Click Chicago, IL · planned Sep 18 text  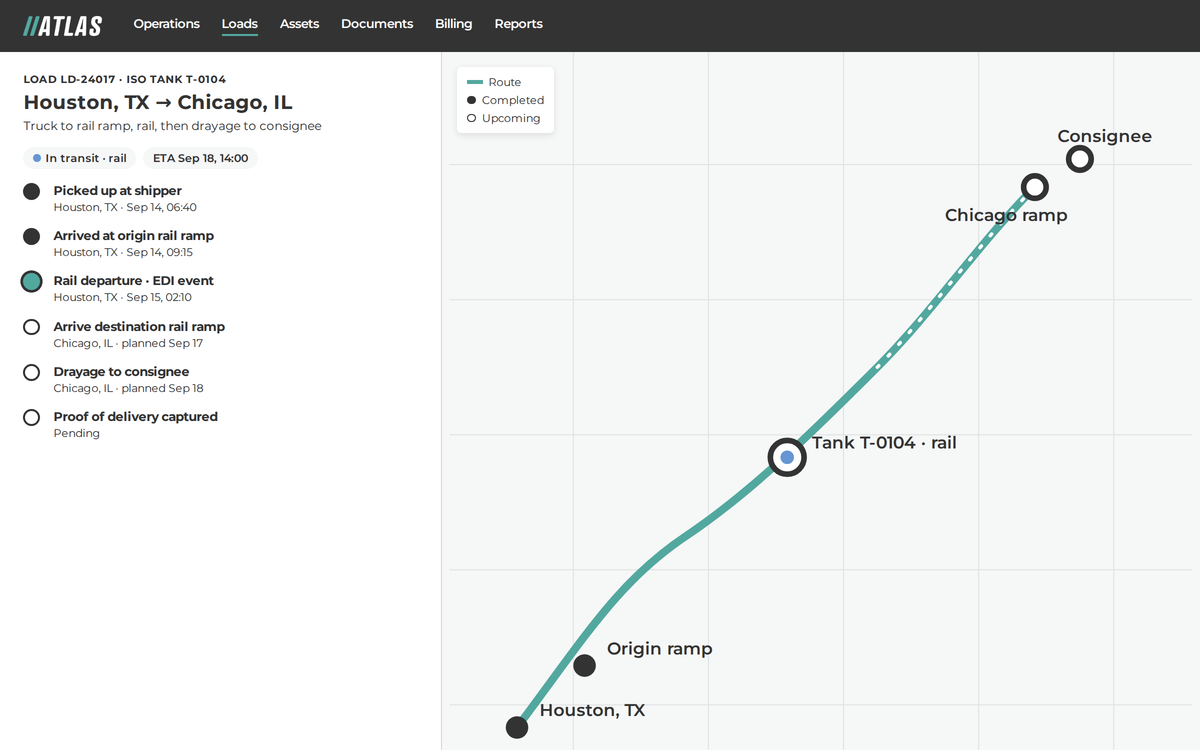click(129, 389)
